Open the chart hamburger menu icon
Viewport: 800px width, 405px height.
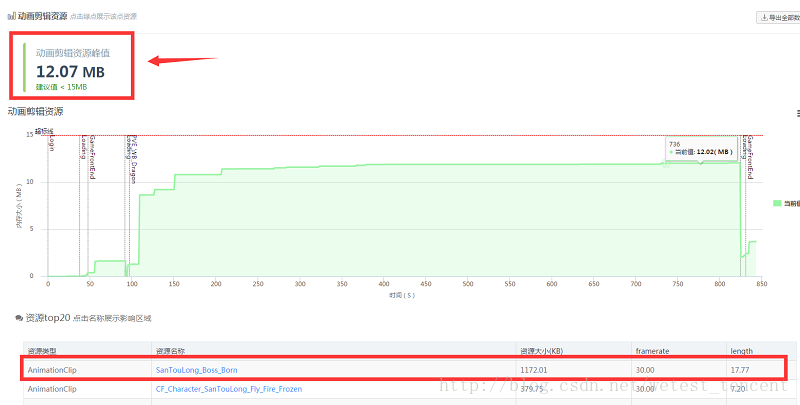click(797, 114)
